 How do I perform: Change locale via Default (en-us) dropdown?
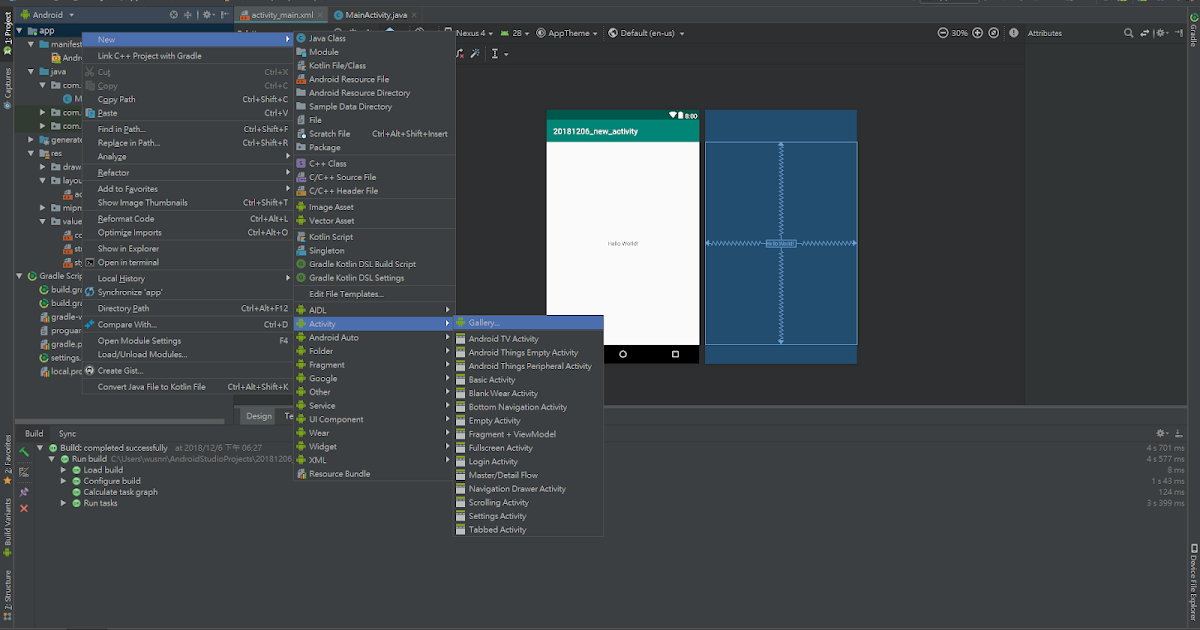(646, 32)
